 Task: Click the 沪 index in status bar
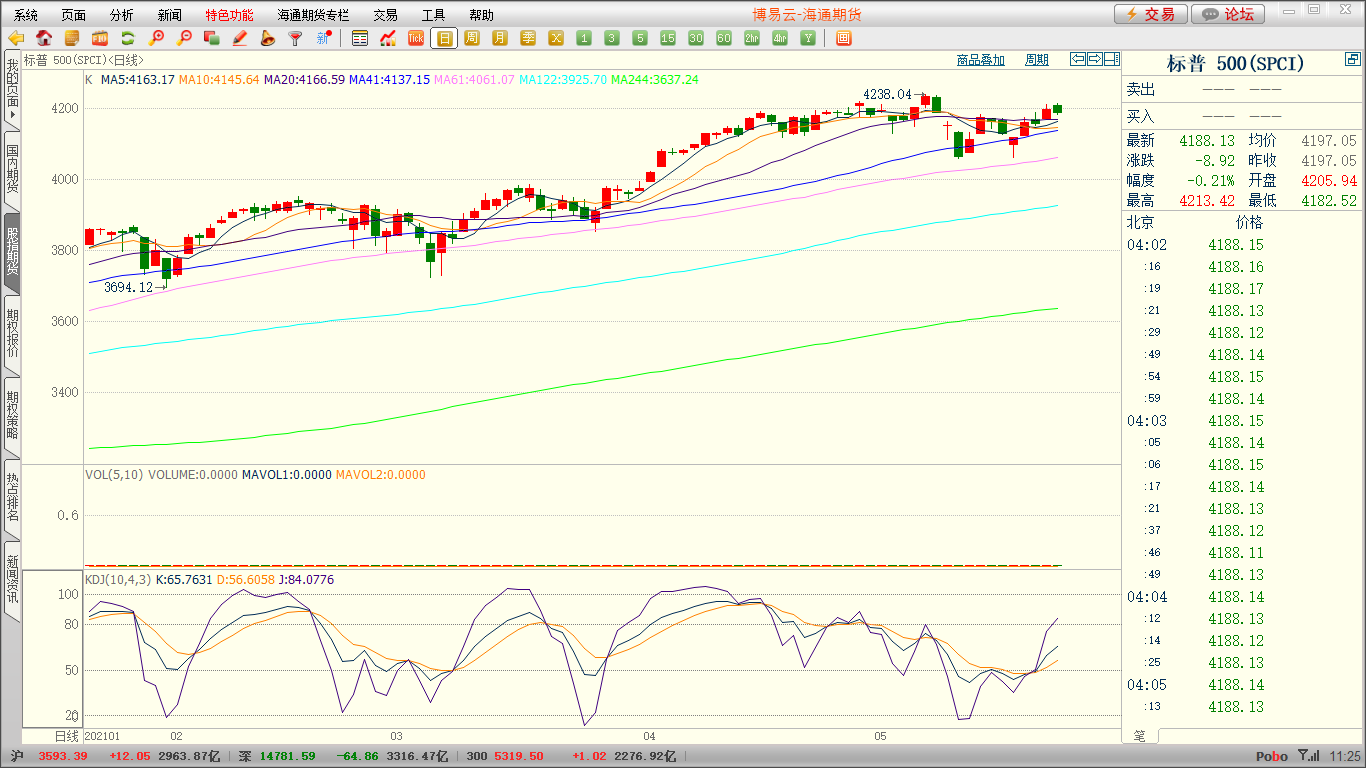click(17, 756)
